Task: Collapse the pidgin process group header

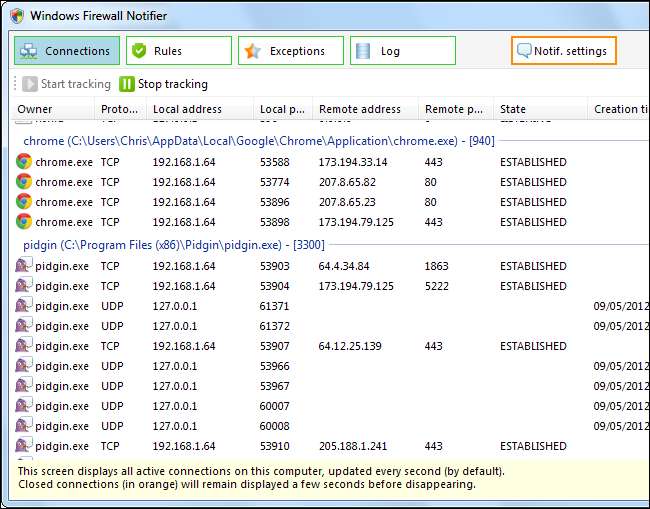Action: pyautogui.click(x=173, y=244)
